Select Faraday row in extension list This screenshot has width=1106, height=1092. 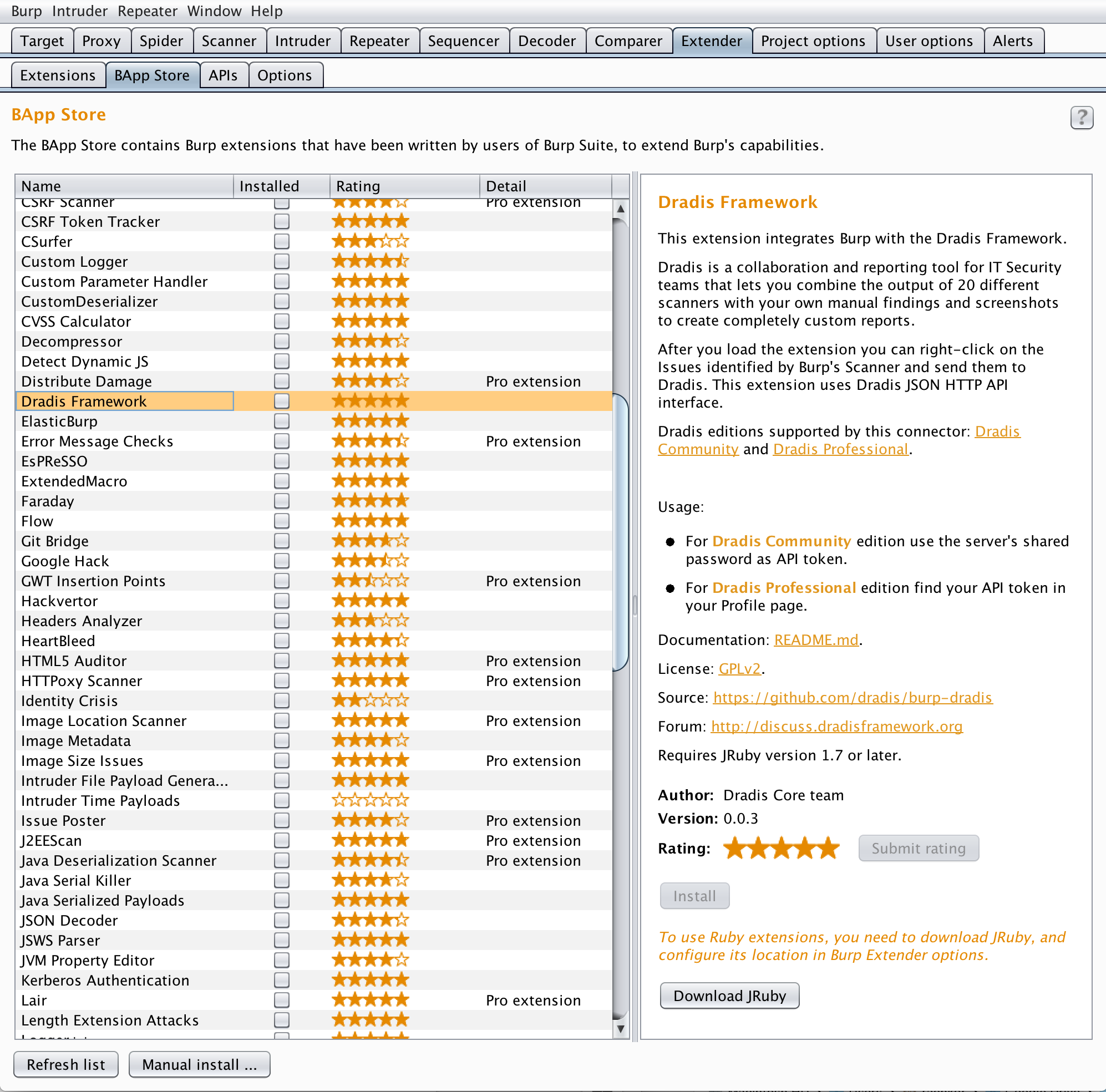tap(48, 501)
